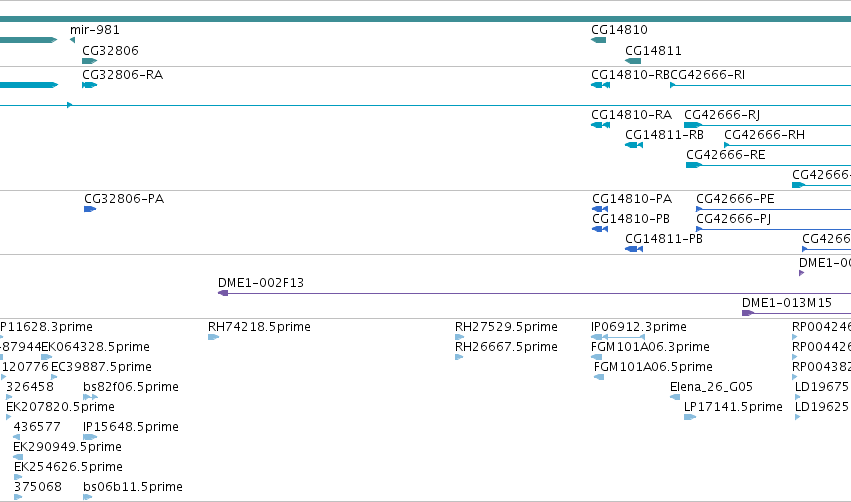Click the CG32806 gene glyph
Screen dimensions: 851x502
(89, 61)
